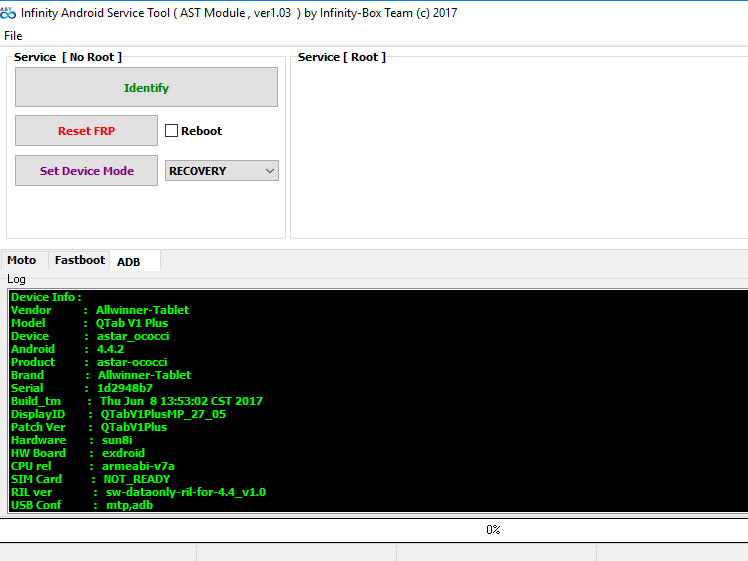Screen dimensions: 748x561
Task: Click the Product 'astar-ococci' log value
Action: tap(132, 362)
